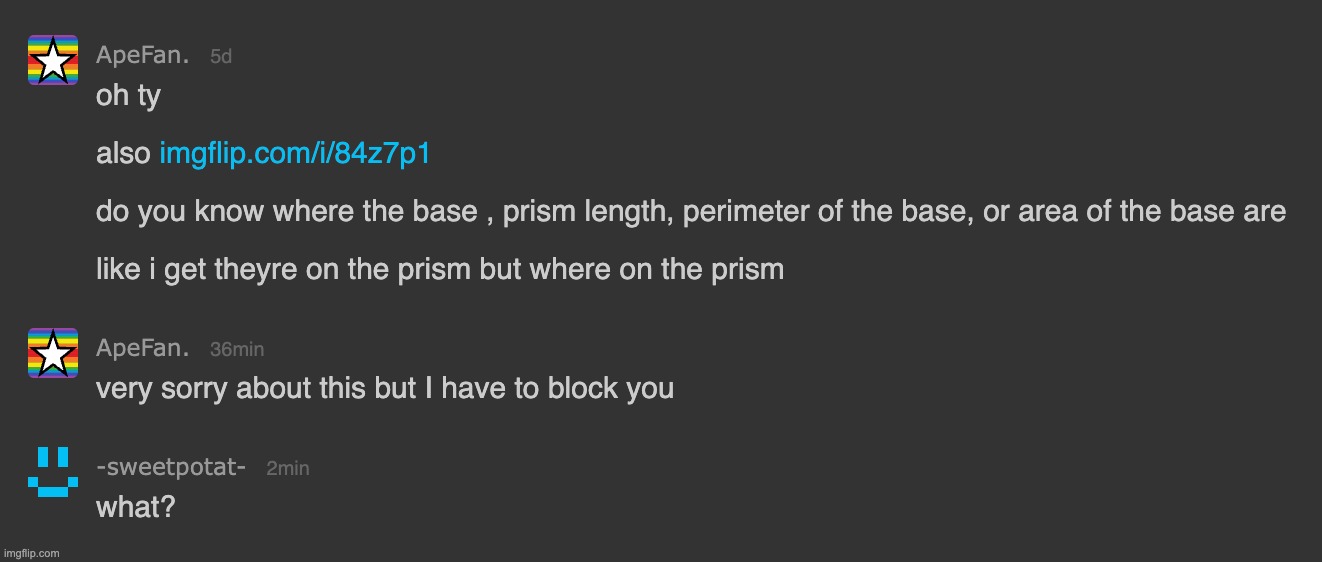Viewport: 1322px width, 562px height.
Task: Open ApeFan's rainbow star avatar on 5d comment
Action: coord(53,60)
